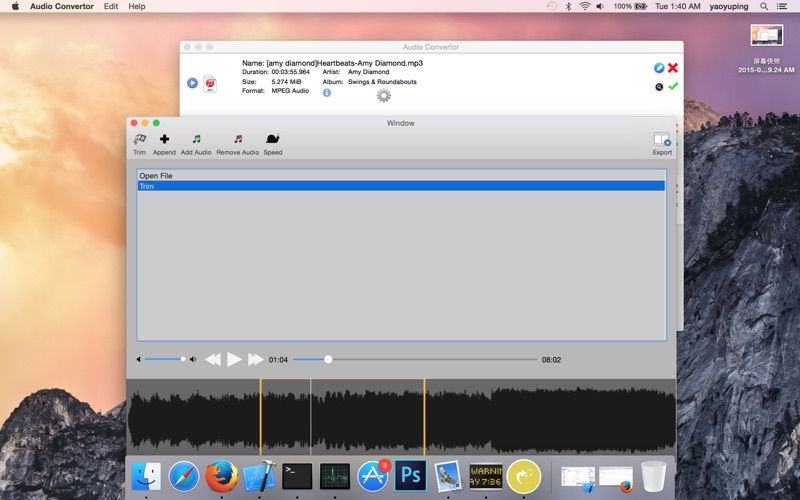The width and height of the screenshot is (800, 500).
Task: Click the yaoyuping user name in menu bar
Action: 729,6
